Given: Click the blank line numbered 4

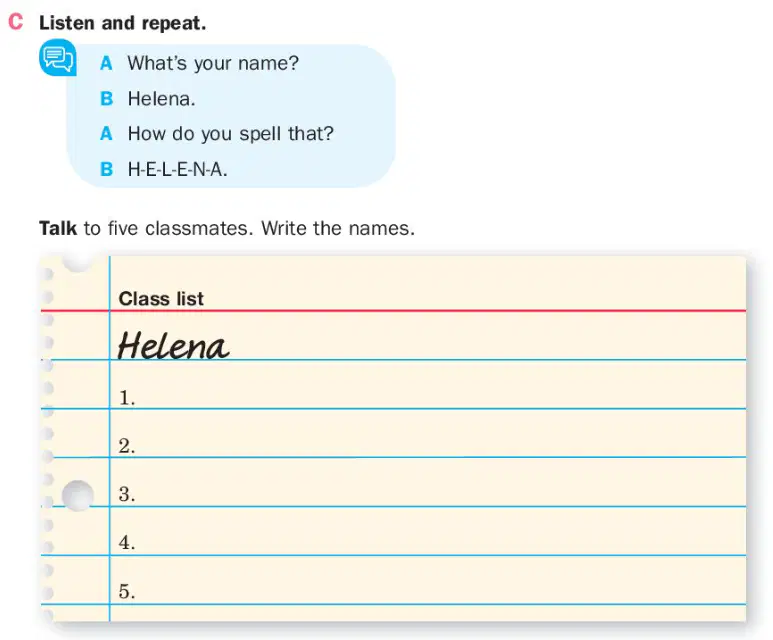Looking at the screenshot, I should pos(427,531).
